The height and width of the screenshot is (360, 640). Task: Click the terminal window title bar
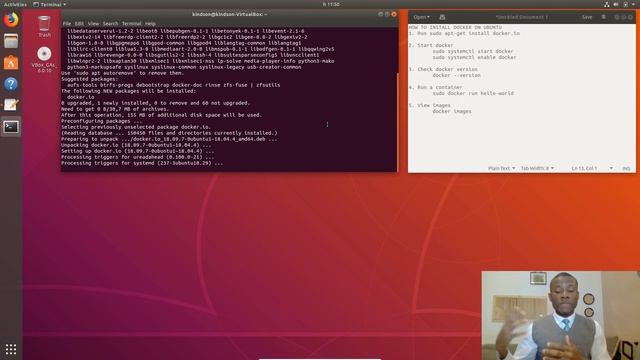pos(229,14)
